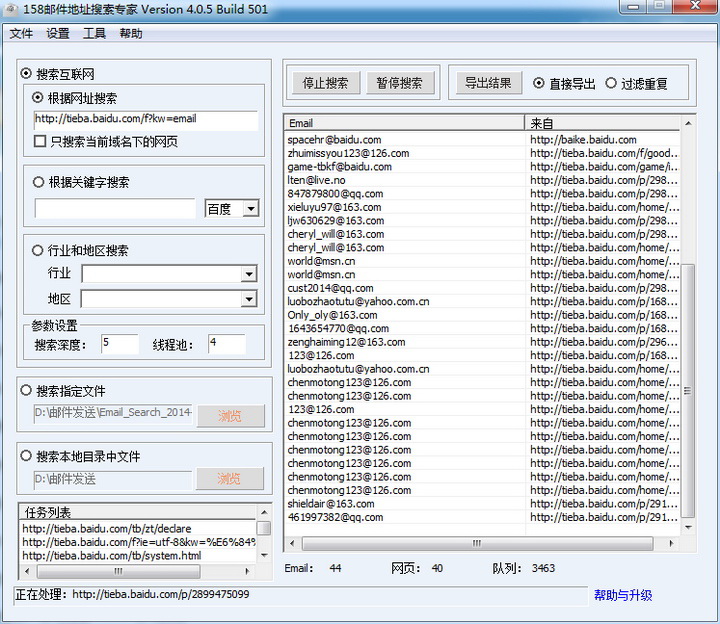Click the URL input with tieba.baidu.com address

[x=145, y=119]
